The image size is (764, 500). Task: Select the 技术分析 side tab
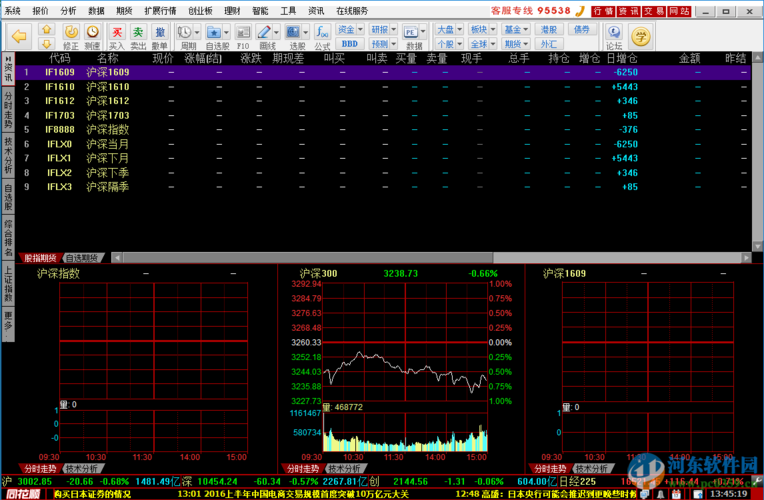tap(8, 155)
